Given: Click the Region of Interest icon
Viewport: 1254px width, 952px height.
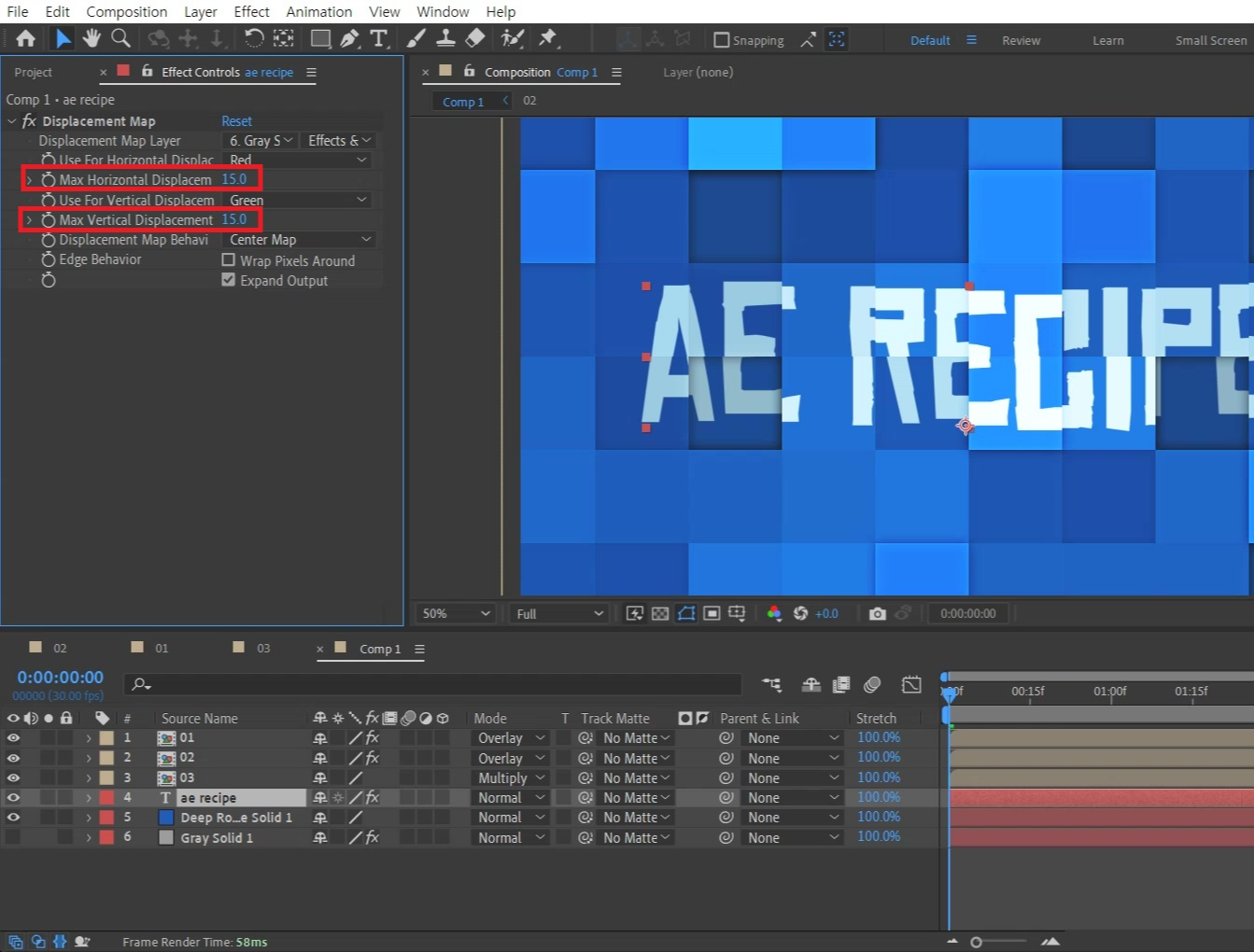Looking at the screenshot, I should click(712, 613).
